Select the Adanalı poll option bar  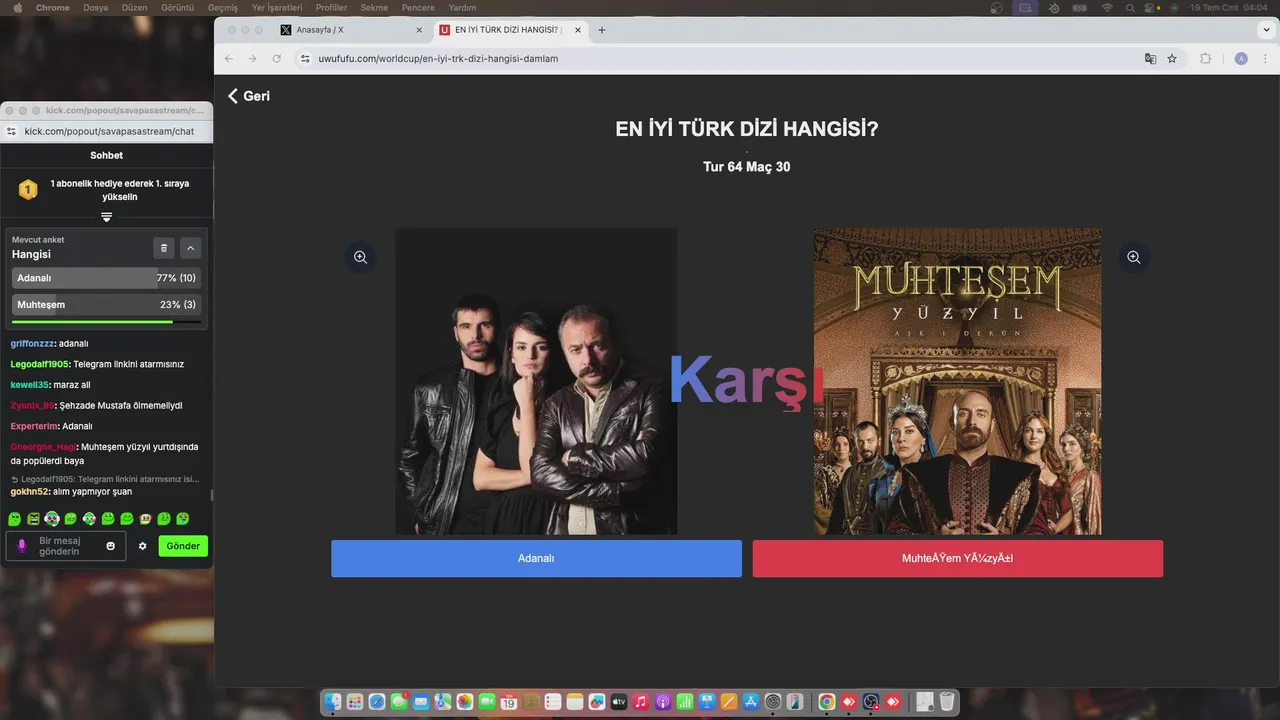(106, 278)
